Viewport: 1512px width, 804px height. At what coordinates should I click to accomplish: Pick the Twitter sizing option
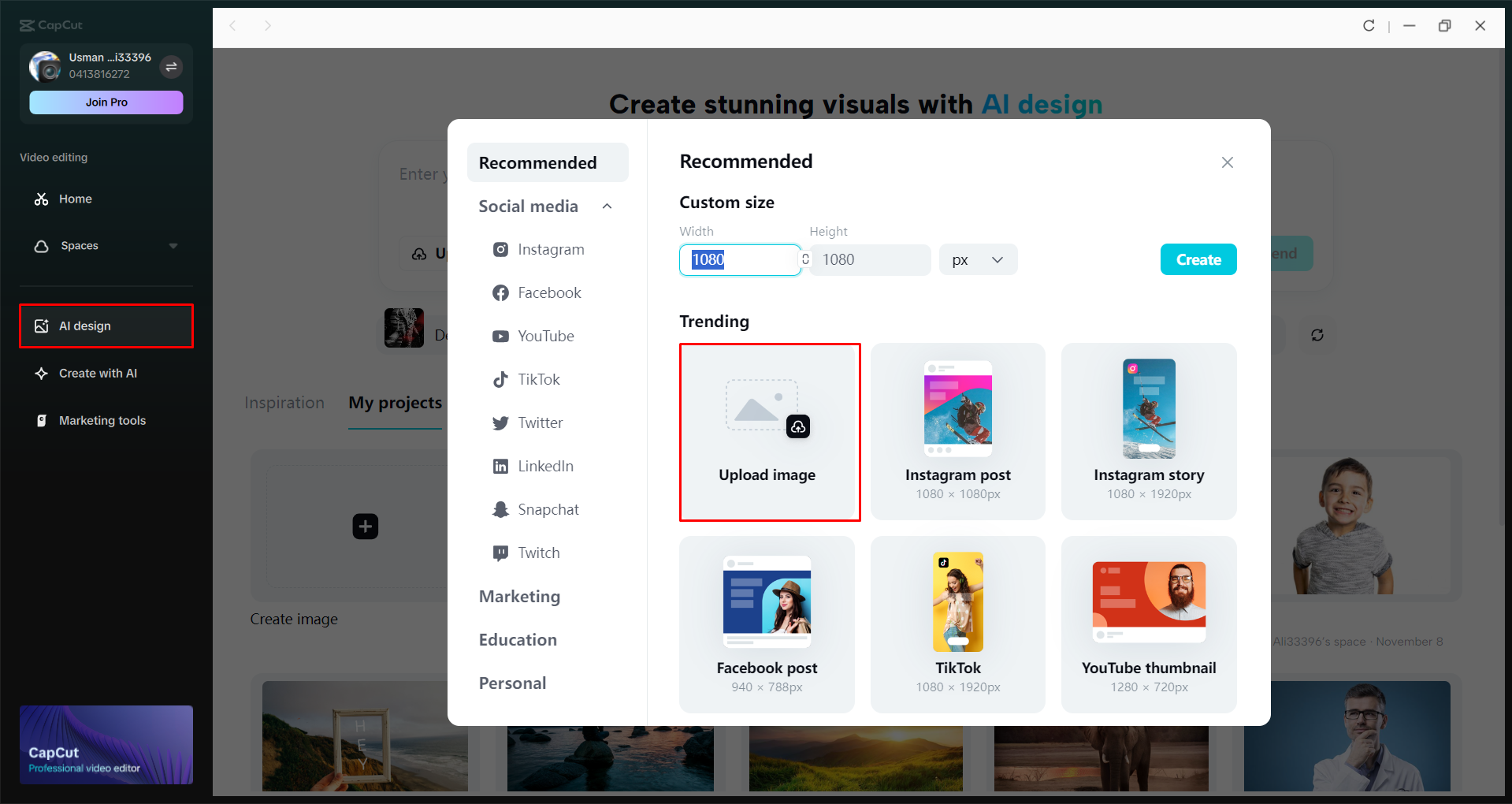[501, 422]
